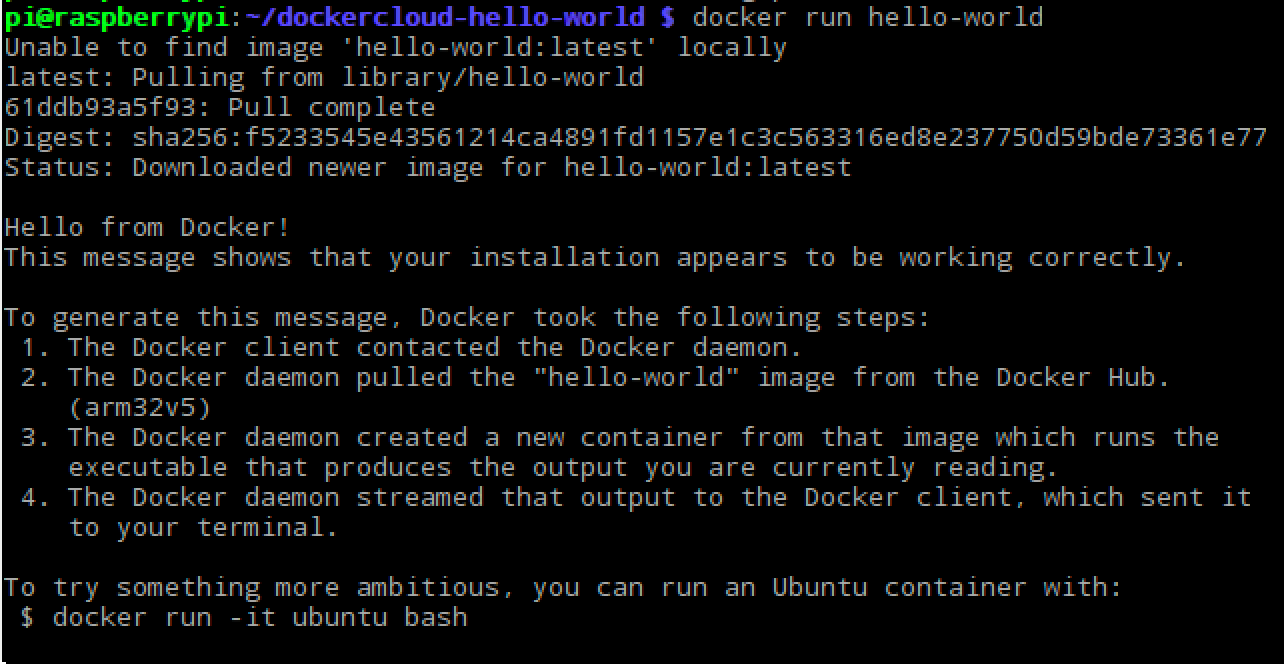The width and height of the screenshot is (1284, 664).
Task: Click the 'Pulling from library/hello-world' line
Action: pyautogui.click(x=387, y=77)
